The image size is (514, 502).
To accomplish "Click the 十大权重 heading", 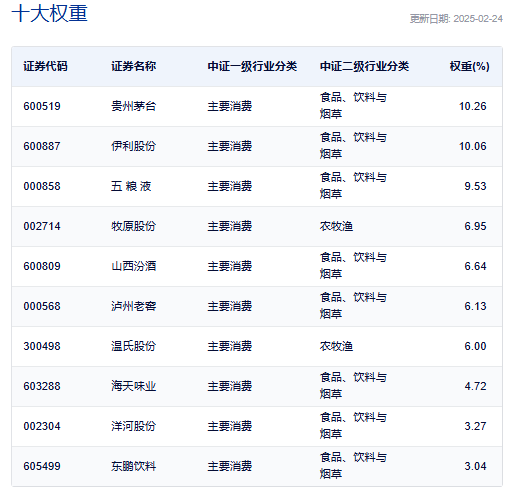I will [x=49, y=14].
